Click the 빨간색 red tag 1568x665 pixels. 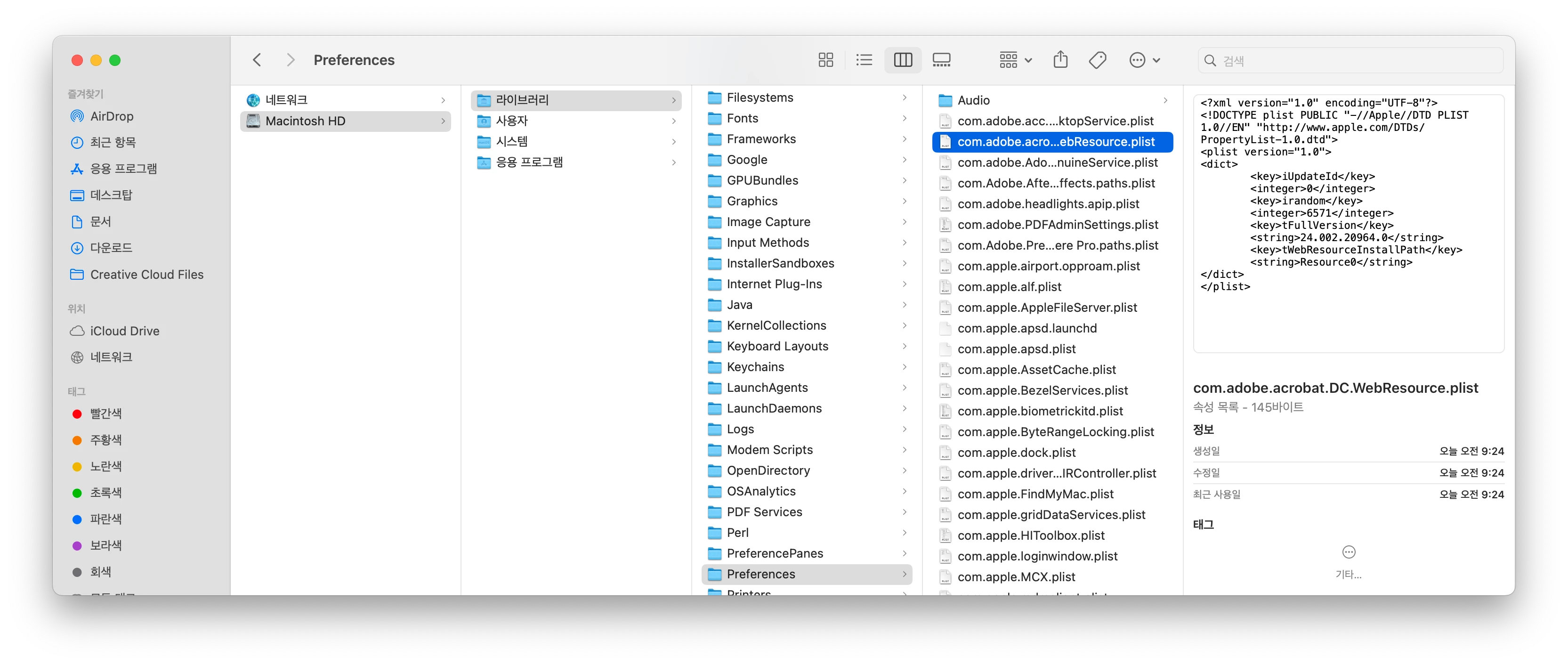pyautogui.click(x=105, y=414)
